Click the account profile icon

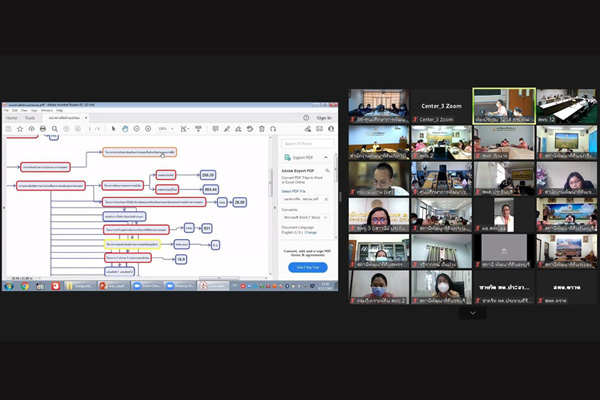(x=331, y=129)
